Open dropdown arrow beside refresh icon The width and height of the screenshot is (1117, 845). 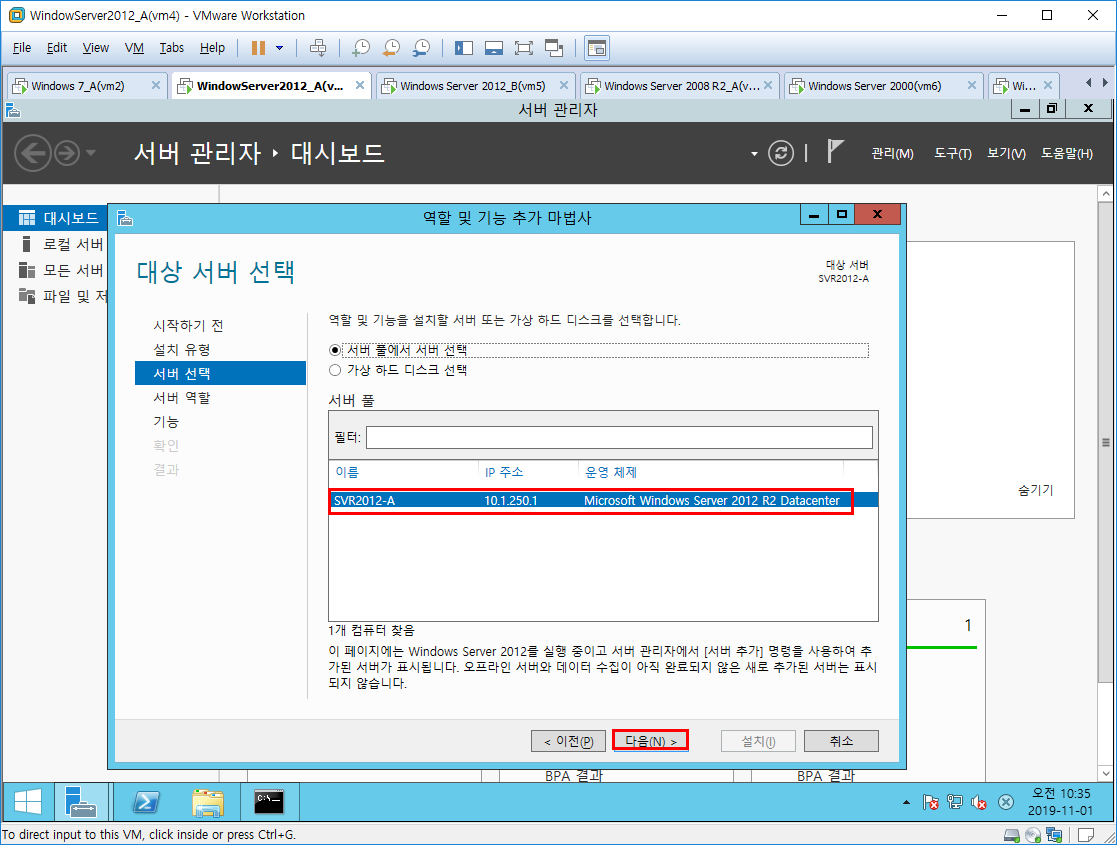click(754, 154)
